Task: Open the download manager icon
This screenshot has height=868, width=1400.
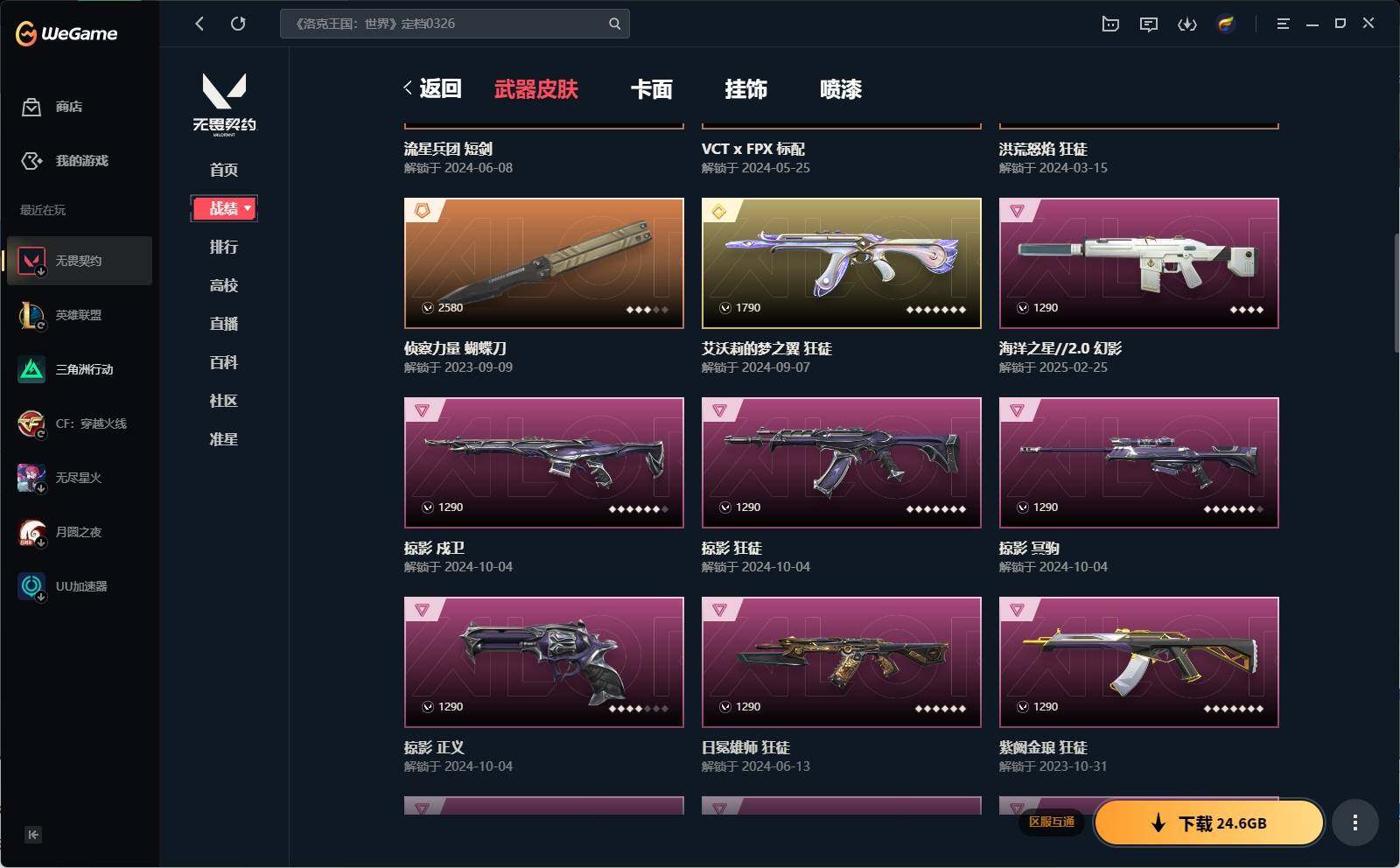Action: 1187,24
